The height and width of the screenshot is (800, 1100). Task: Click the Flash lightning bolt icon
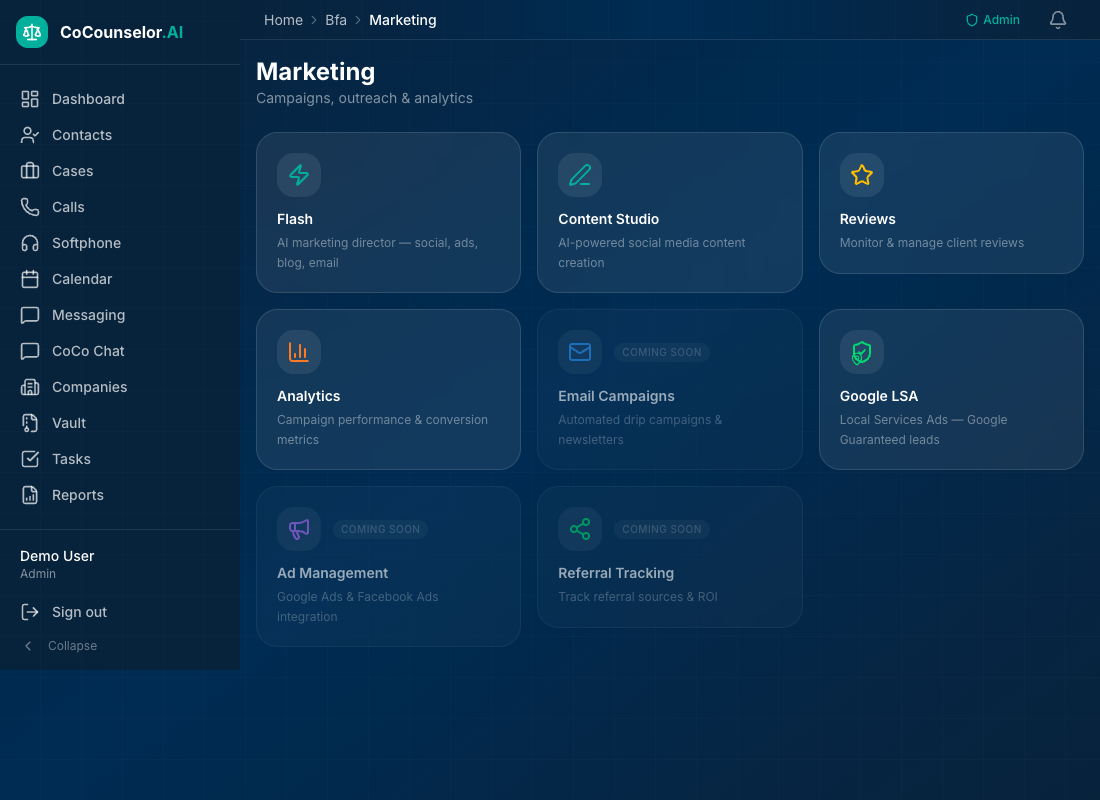[x=299, y=175]
